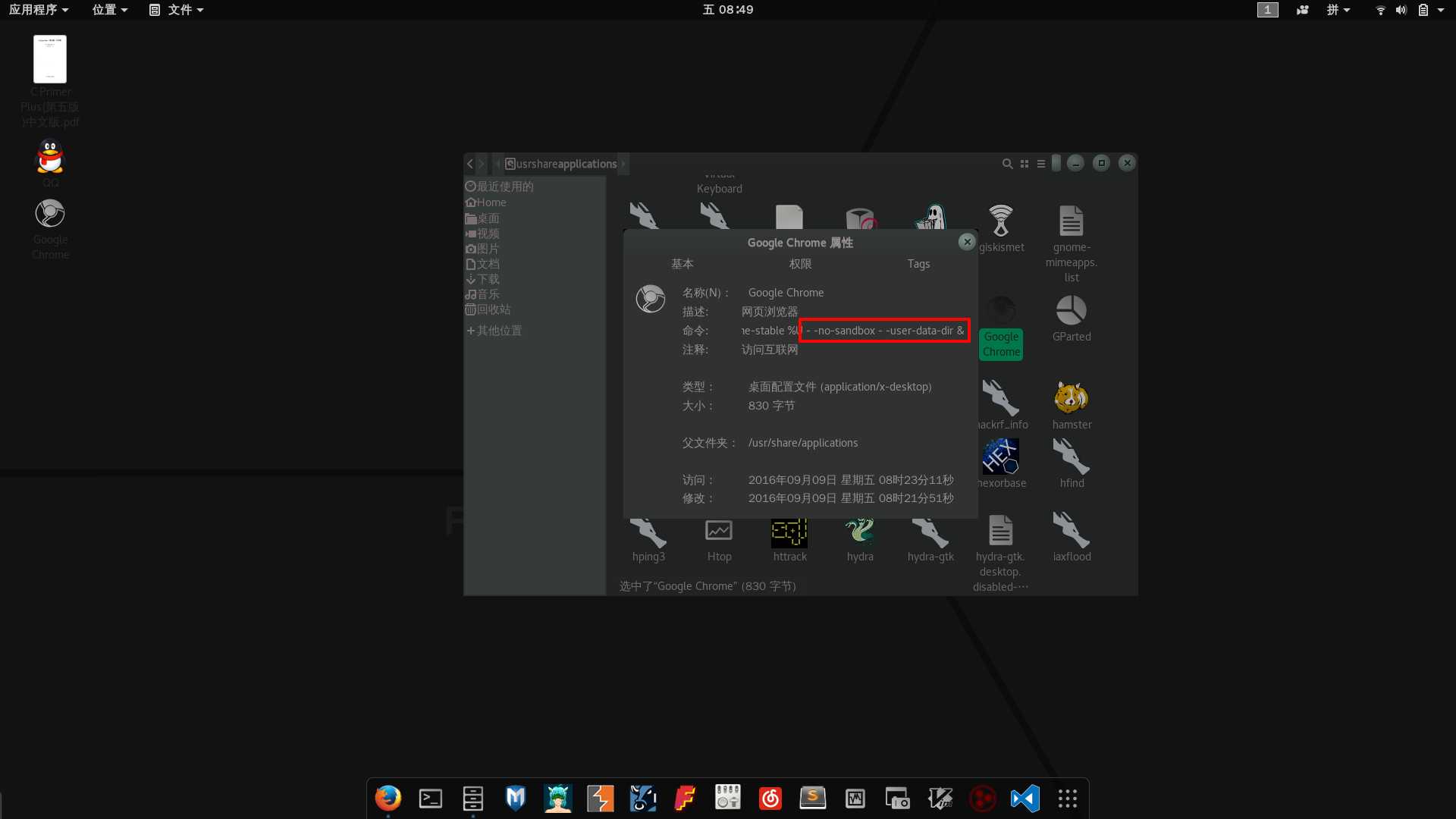Click Chrome icon in properties dialog

tap(651, 299)
